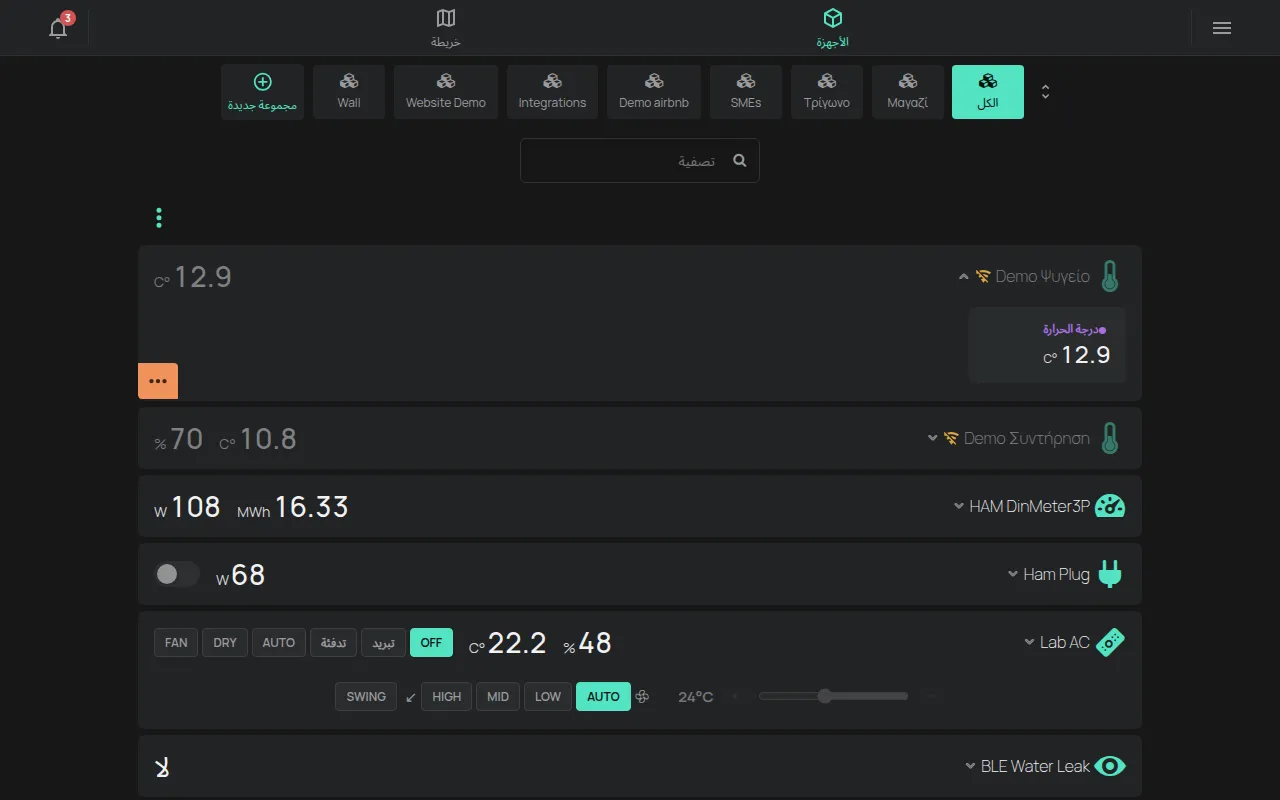Open the green three-dot options menu
Image resolution: width=1280 pixels, height=800 pixels.
coord(159,218)
